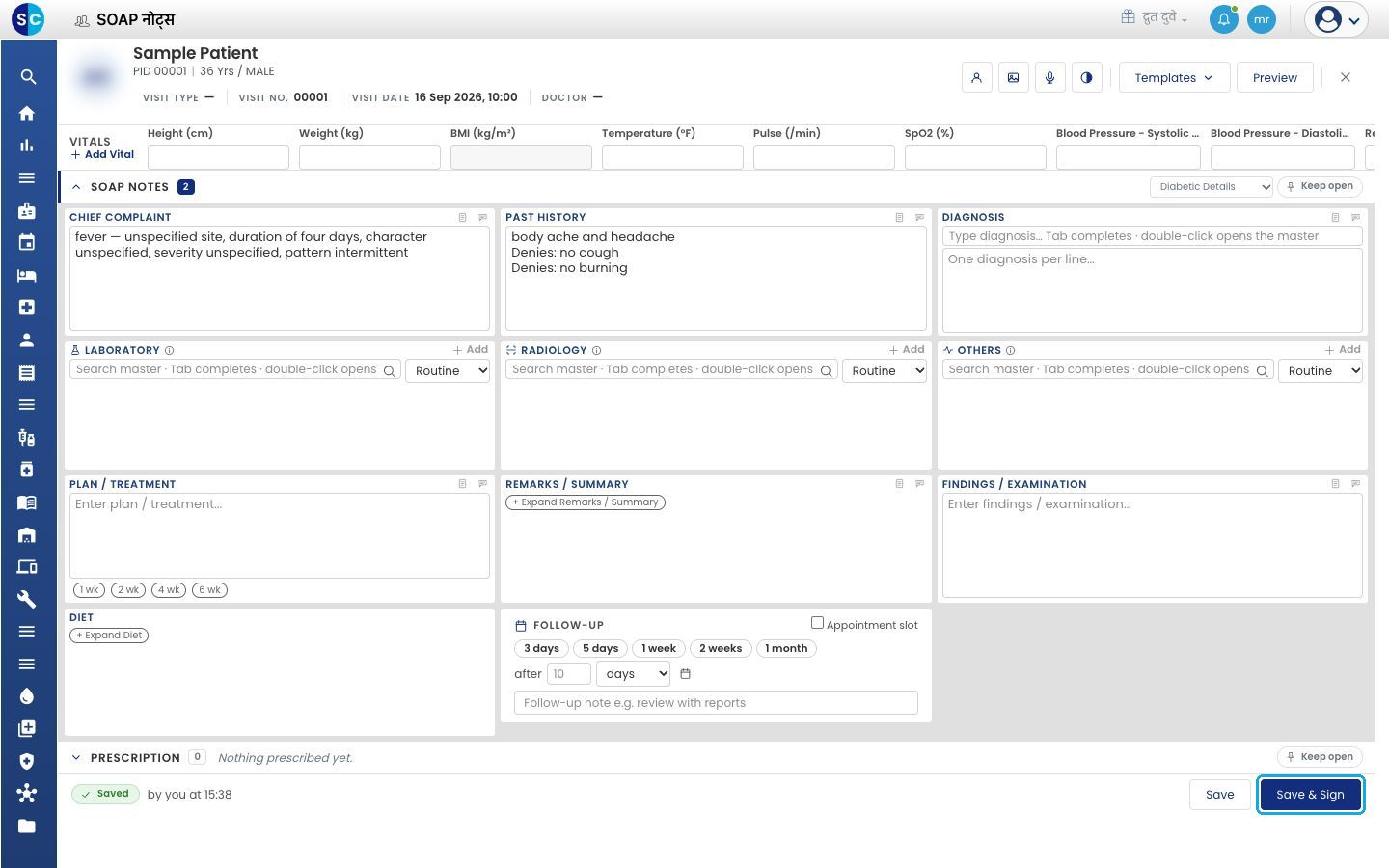The image size is (1389, 868).
Task: Select the 2 weeks follow-up option
Action: (721, 649)
